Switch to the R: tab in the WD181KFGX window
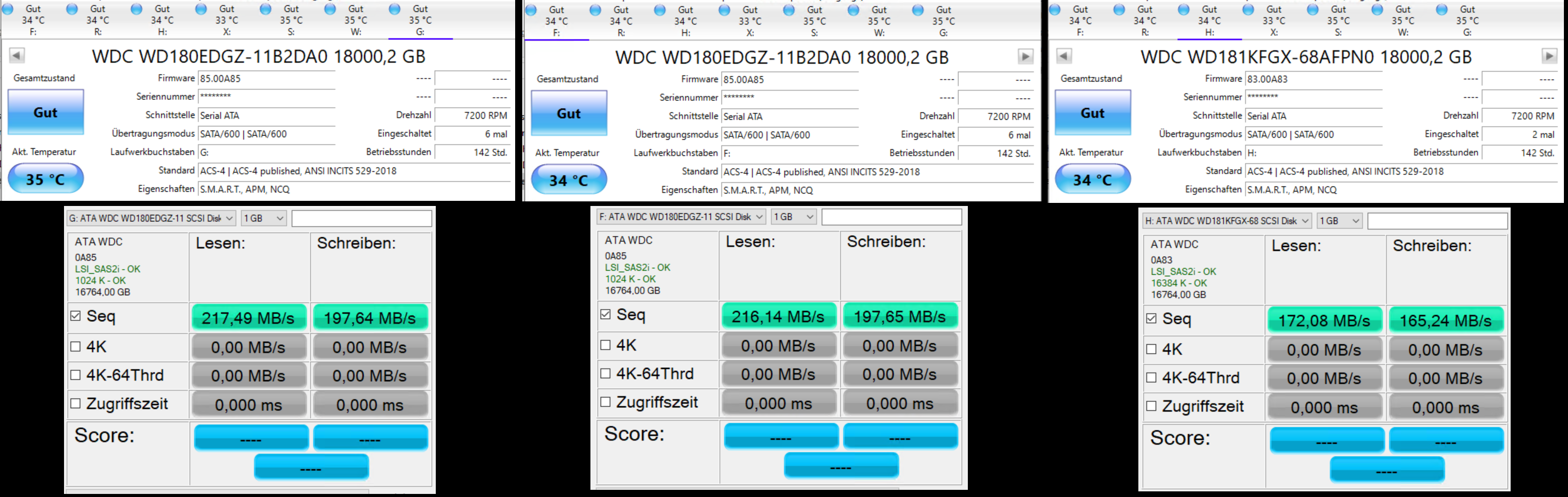The image size is (1568, 497). coord(1145,20)
